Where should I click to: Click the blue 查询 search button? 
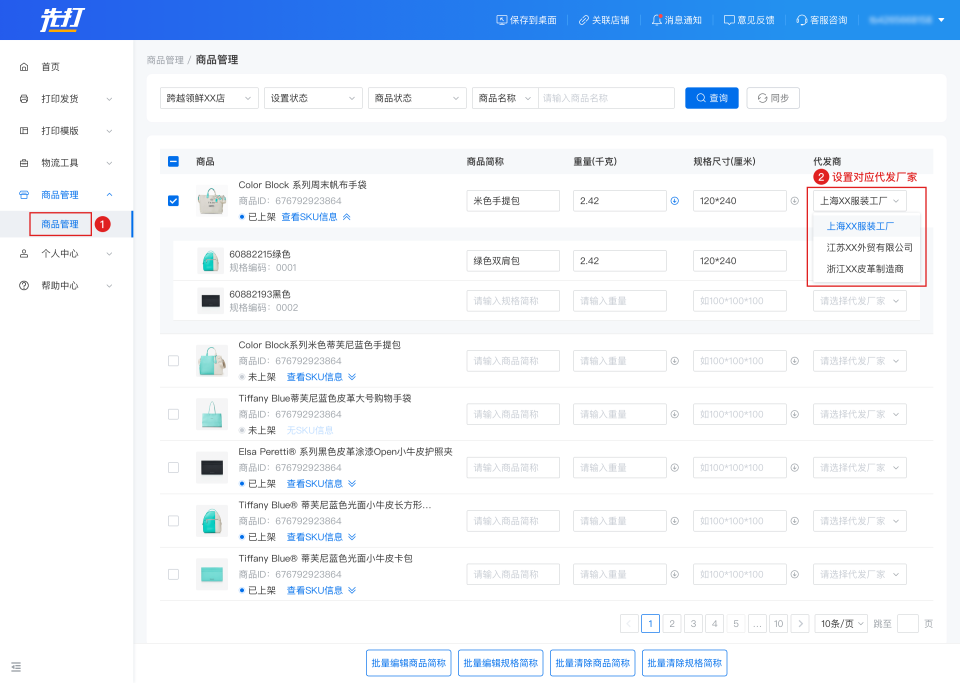pyautogui.click(x=711, y=98)
